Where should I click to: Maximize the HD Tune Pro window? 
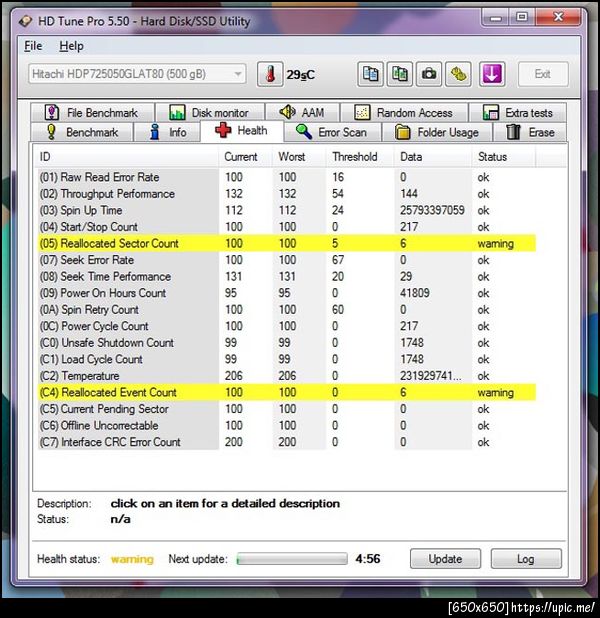[522, 17]
